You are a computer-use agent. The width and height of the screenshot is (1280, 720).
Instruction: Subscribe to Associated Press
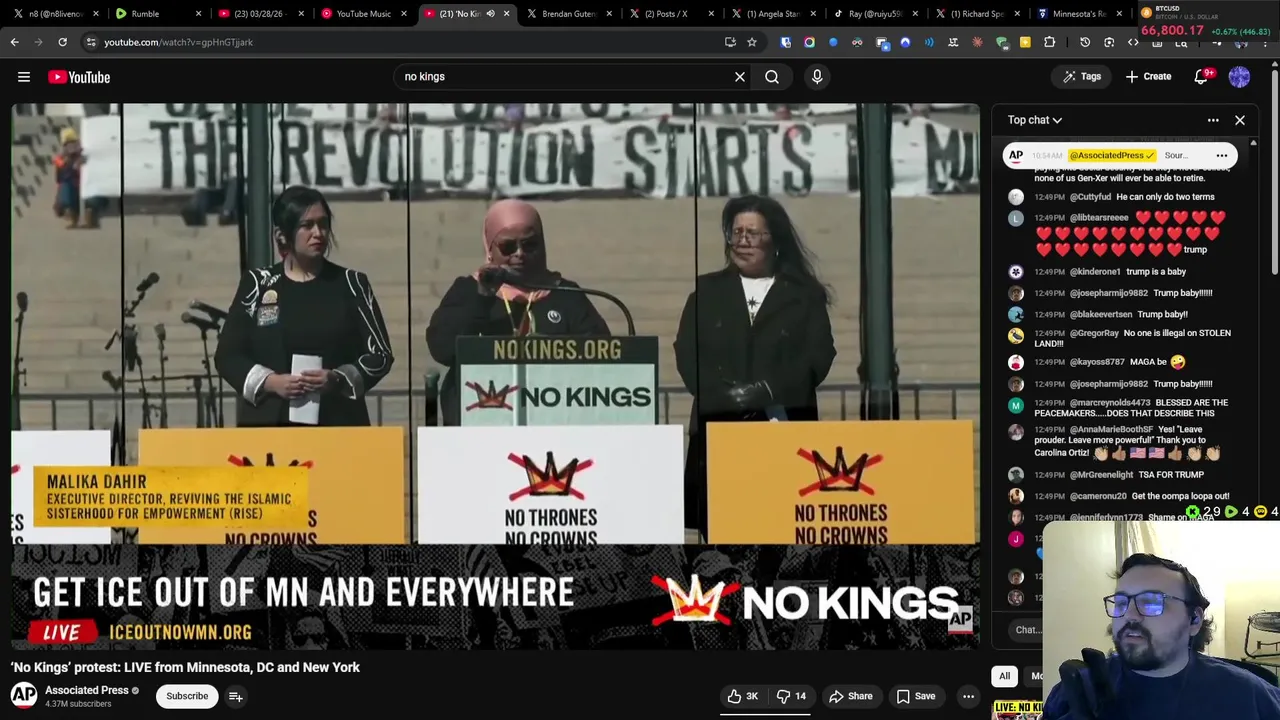pos(187,696)
